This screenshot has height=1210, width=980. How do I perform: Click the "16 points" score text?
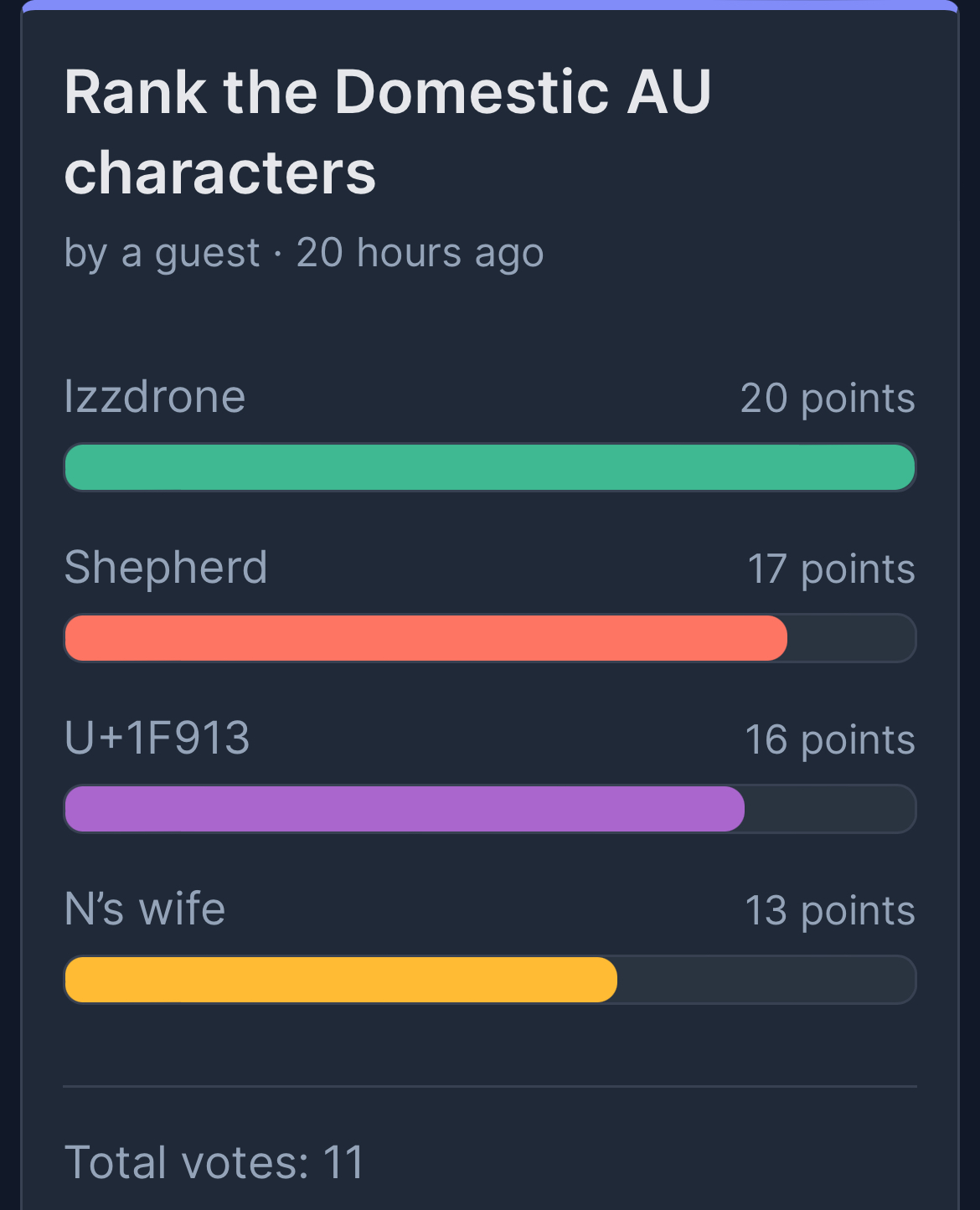(x=829, y=740)
